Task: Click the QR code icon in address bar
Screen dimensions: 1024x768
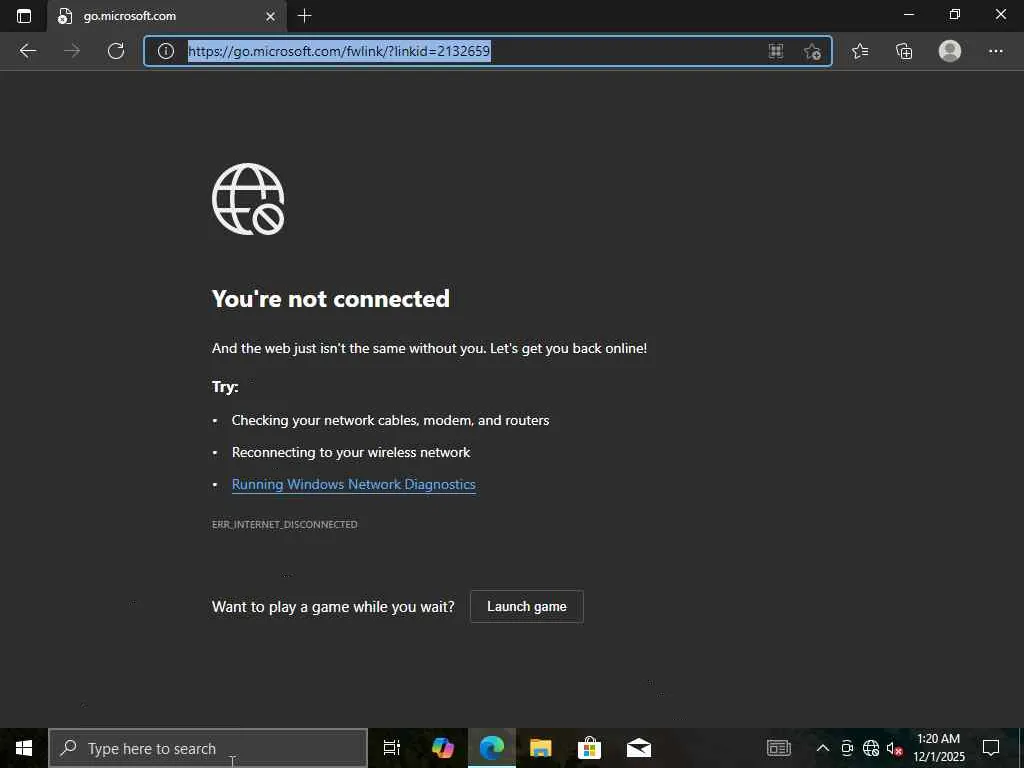Action: pyautogui.click(x=776, y=51)
